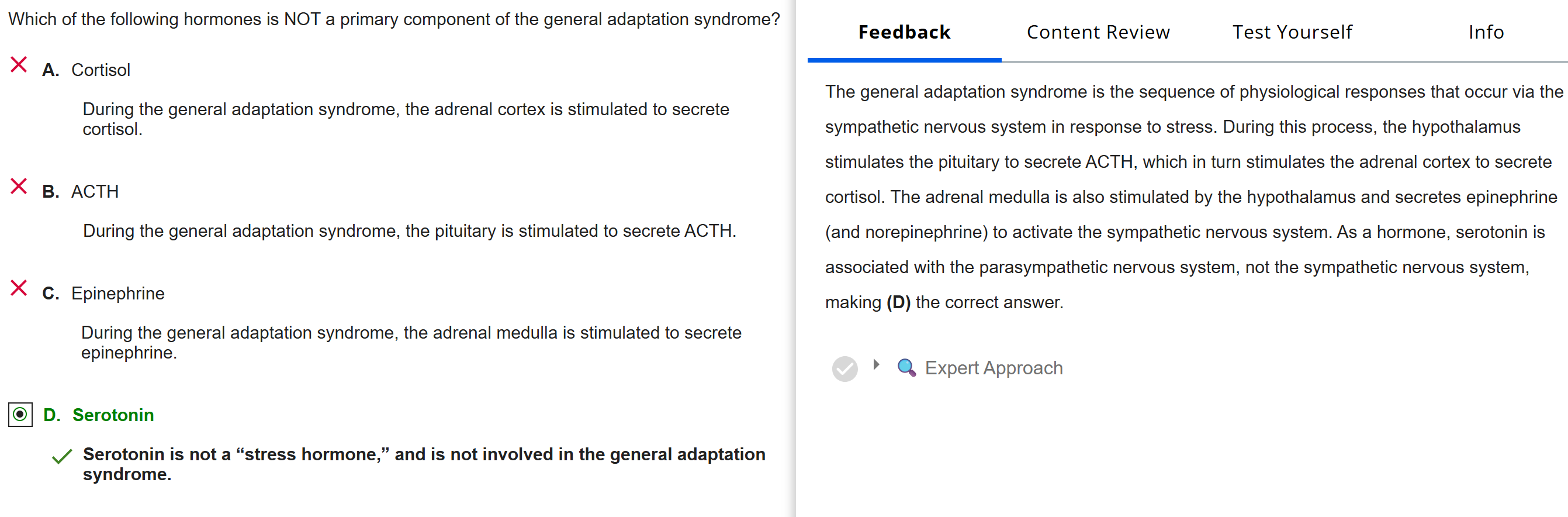This screenshot has height=517, width=1568.
Task: Click the Serotonin stress hormone explanation text
Action: 424,464
